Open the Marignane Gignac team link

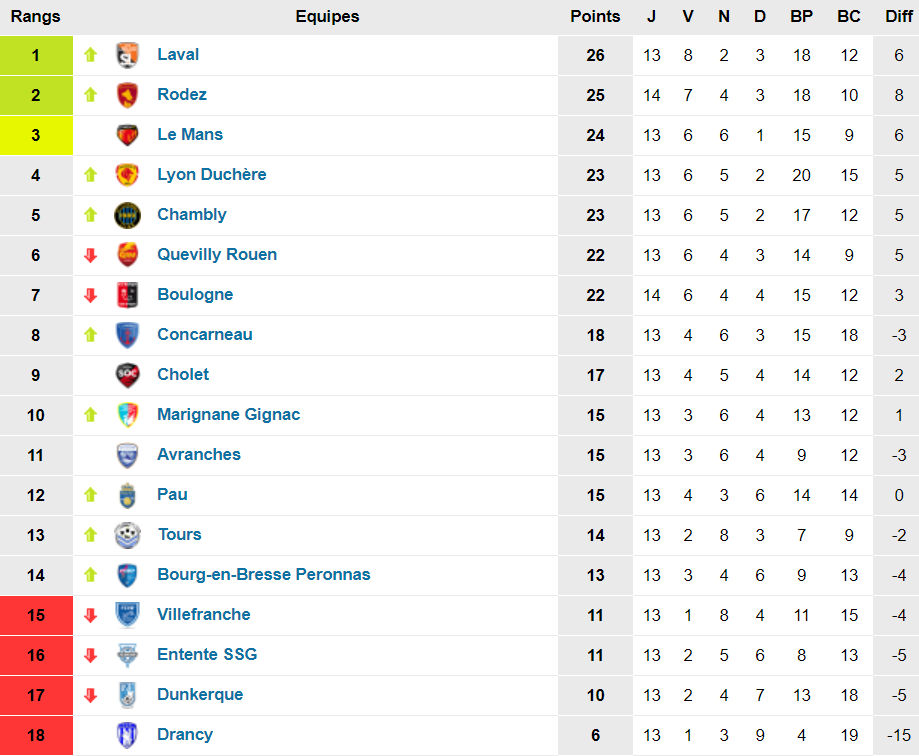tap(228, 414)
